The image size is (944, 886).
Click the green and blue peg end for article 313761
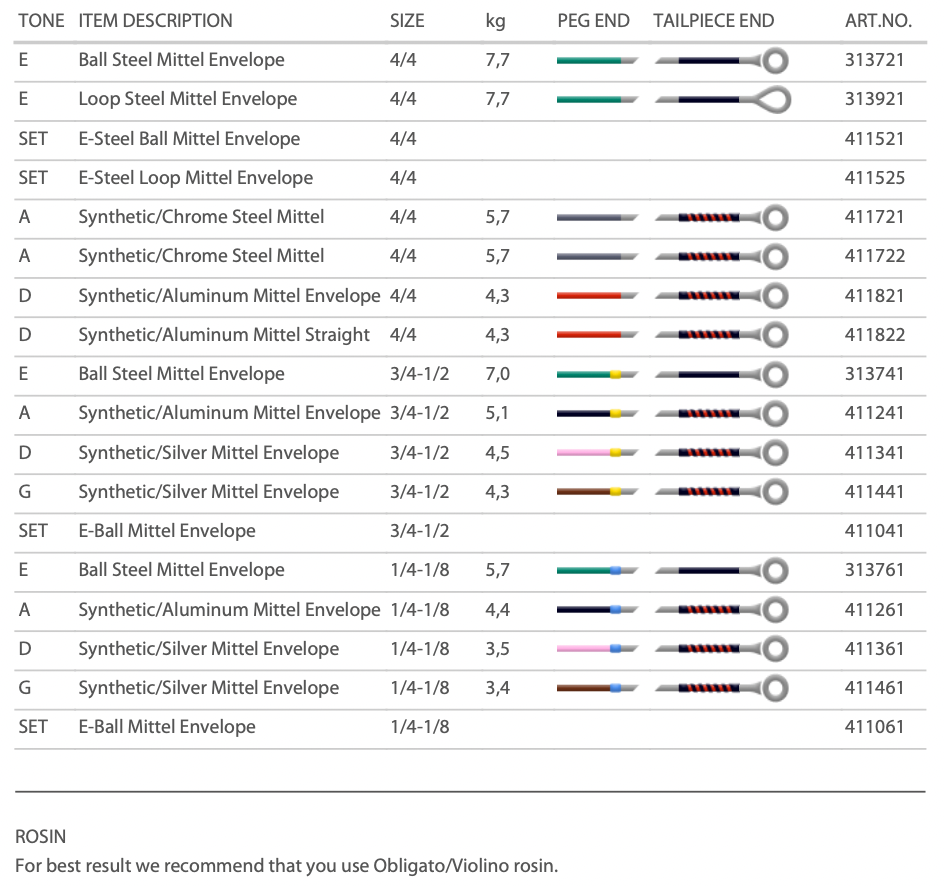click(597, 571)
